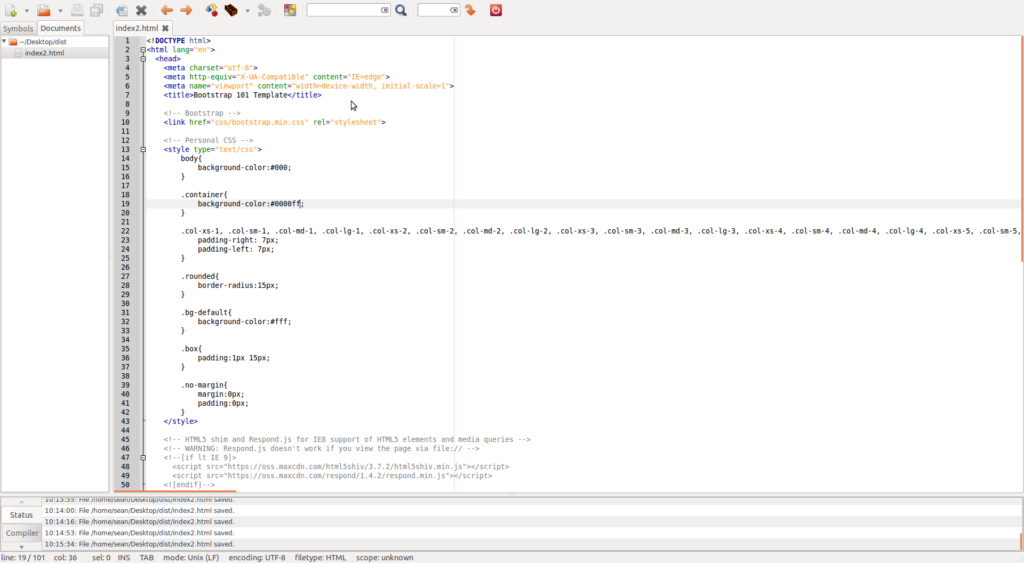Click the 10:14:53 saved message
This screenshot has width=1024, height=563.
pos(139,533)
